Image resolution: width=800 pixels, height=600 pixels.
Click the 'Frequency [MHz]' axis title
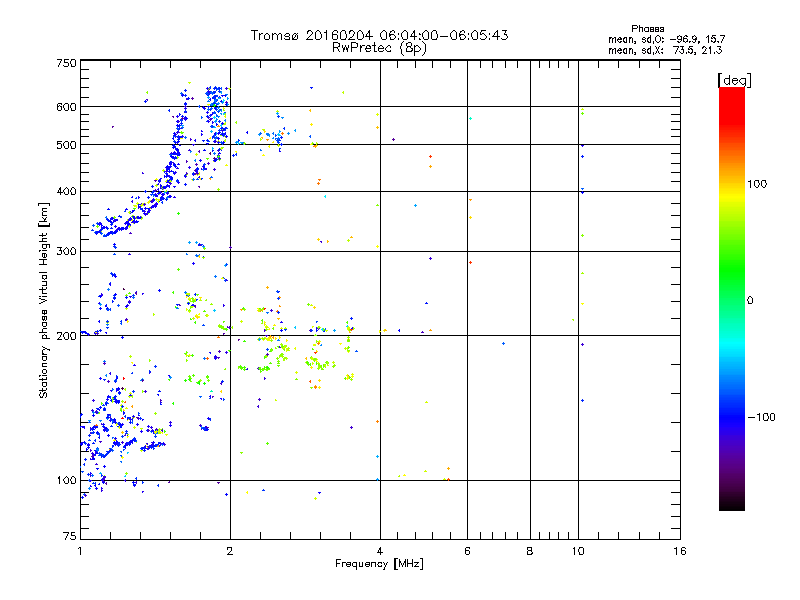pos(379,564)
